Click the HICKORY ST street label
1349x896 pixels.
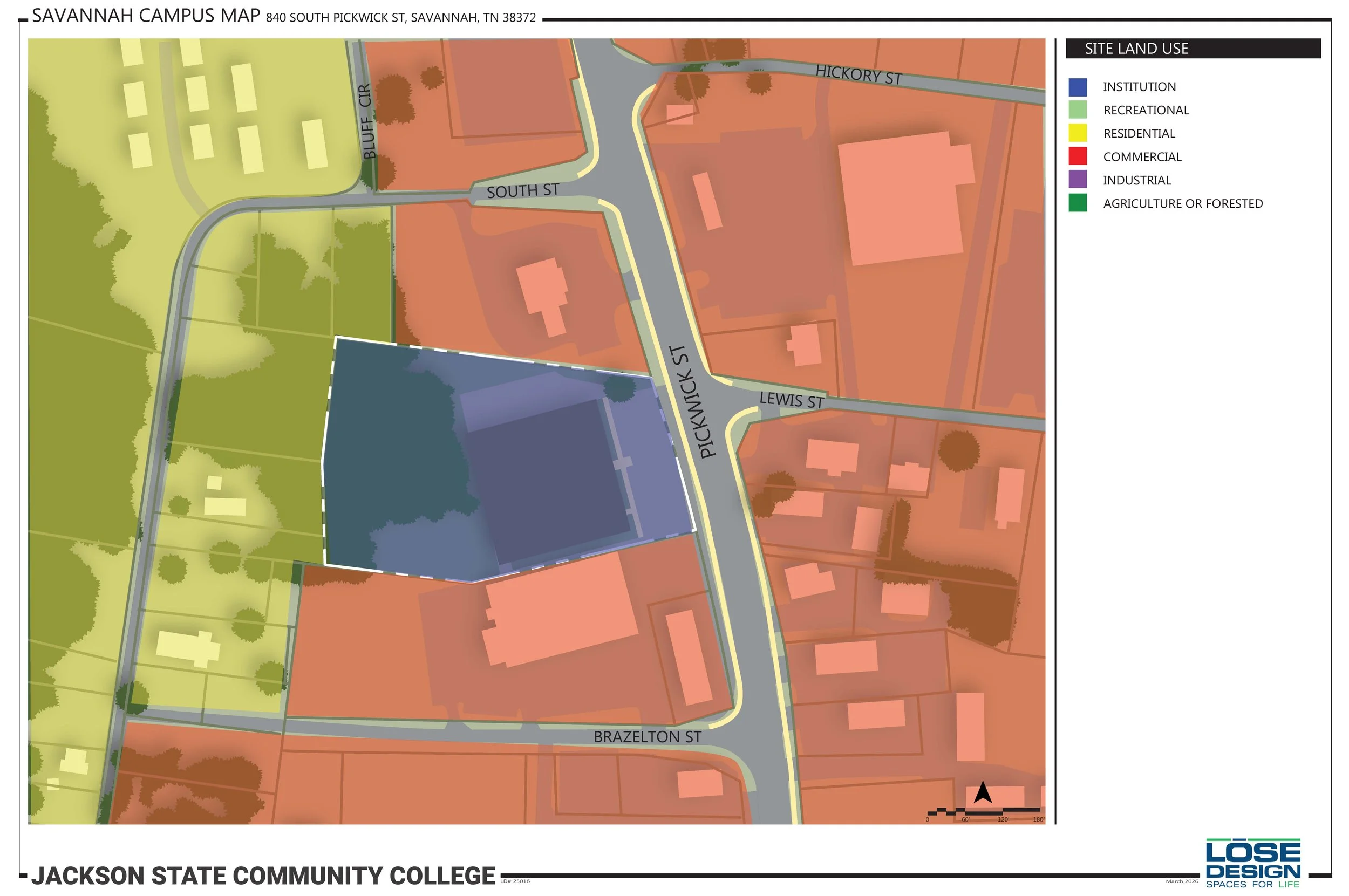coord(859,75)
